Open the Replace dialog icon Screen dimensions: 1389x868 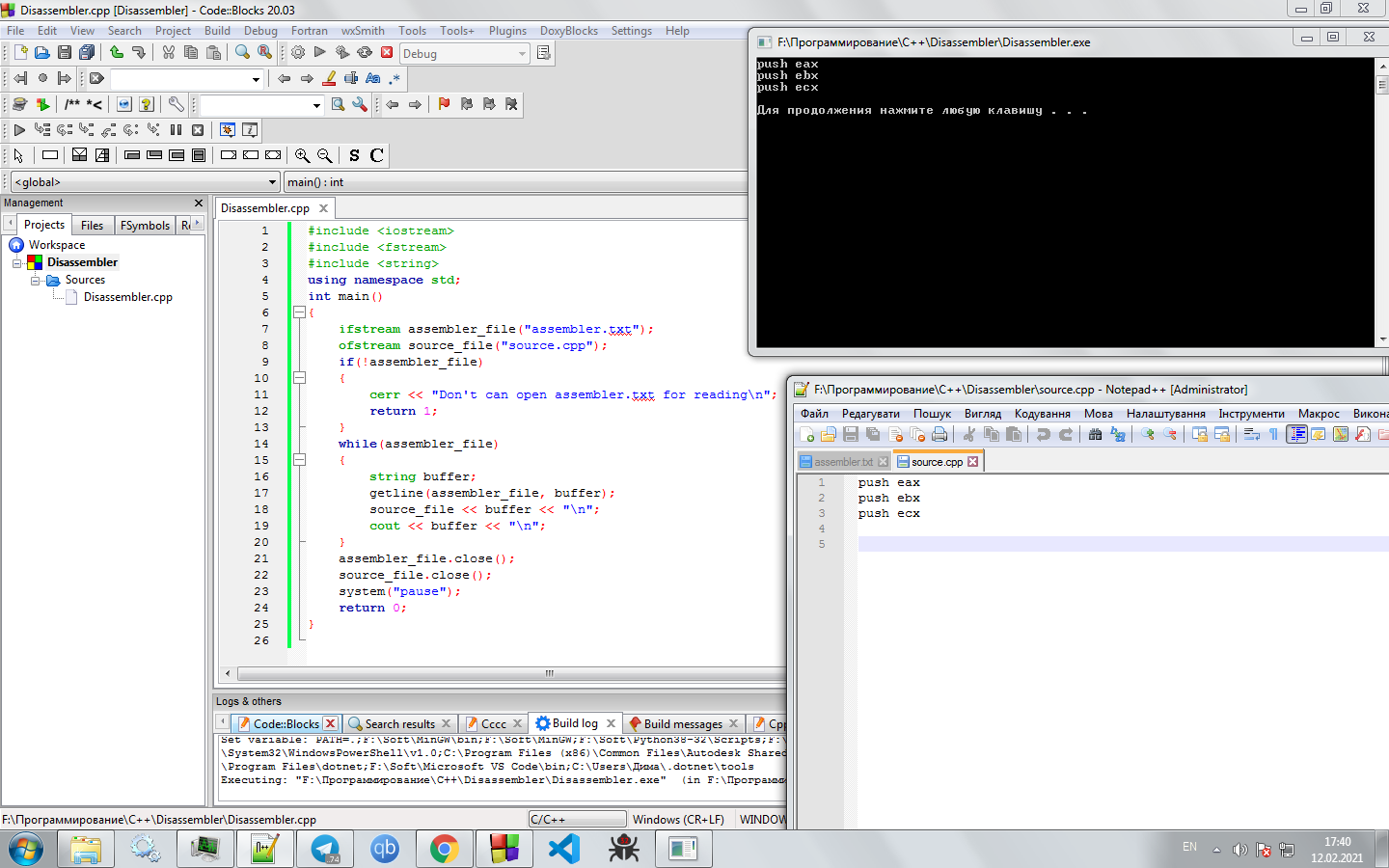(264, 53)
